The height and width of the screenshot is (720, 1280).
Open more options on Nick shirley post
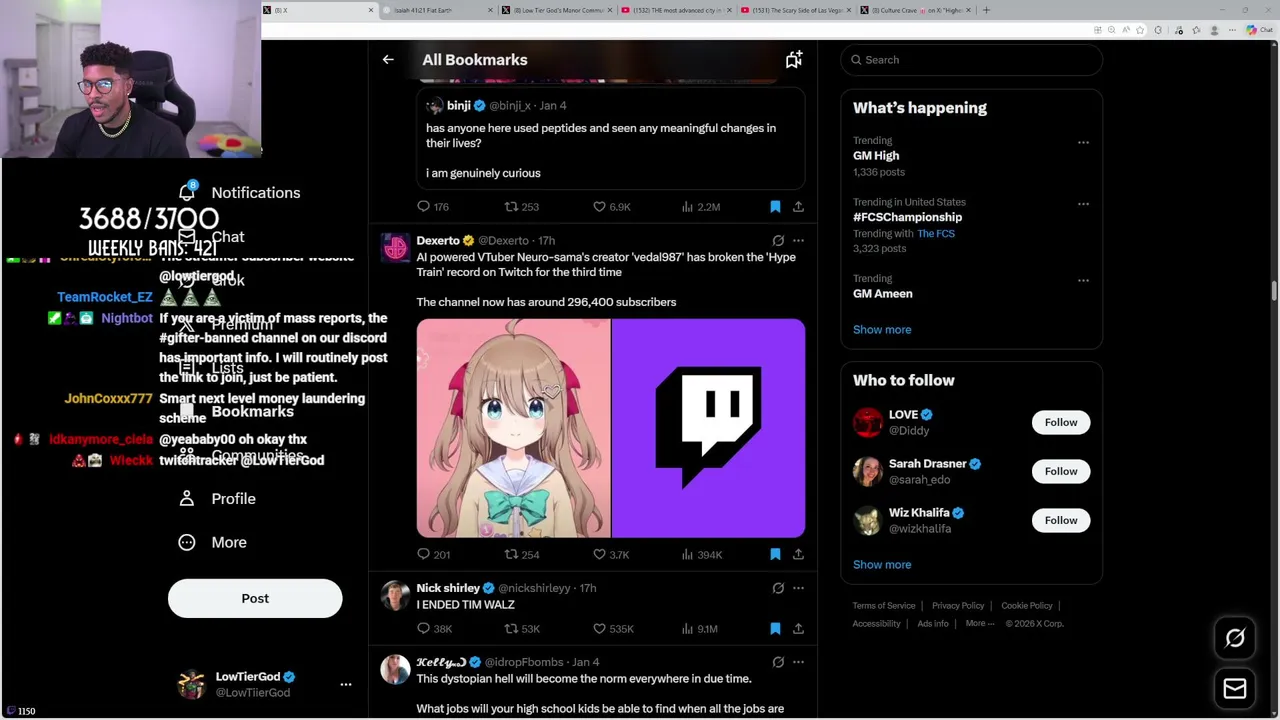[x=798, y=588]
